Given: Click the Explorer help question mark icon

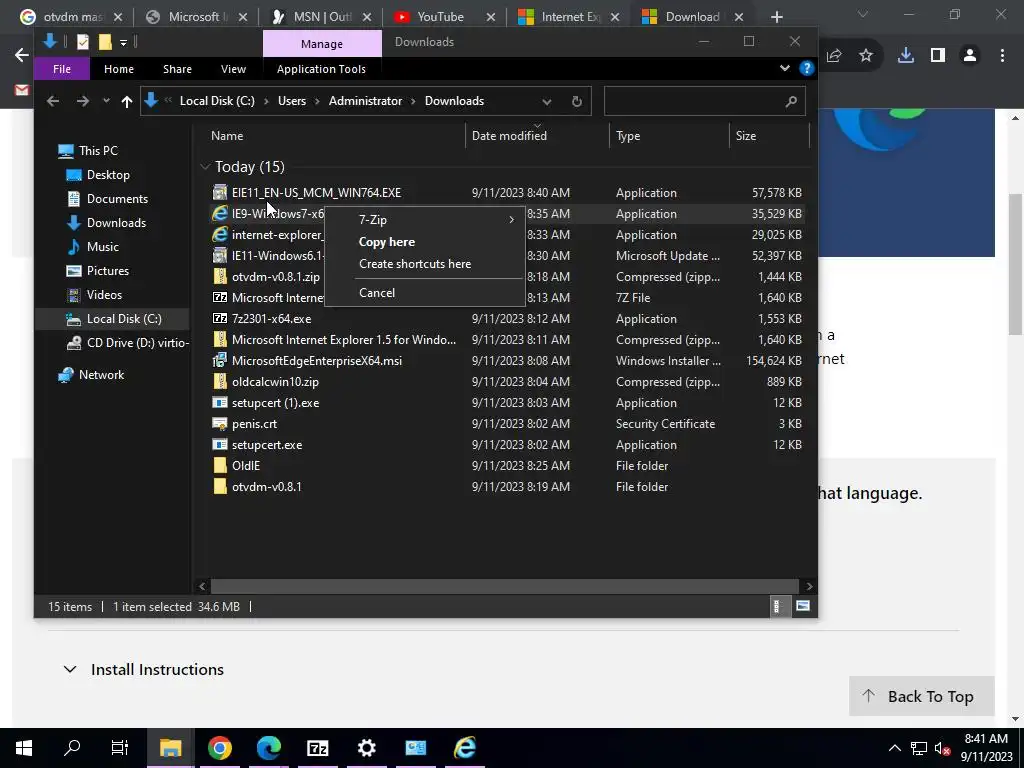Looking at the screenshot, I should [807, 68].
